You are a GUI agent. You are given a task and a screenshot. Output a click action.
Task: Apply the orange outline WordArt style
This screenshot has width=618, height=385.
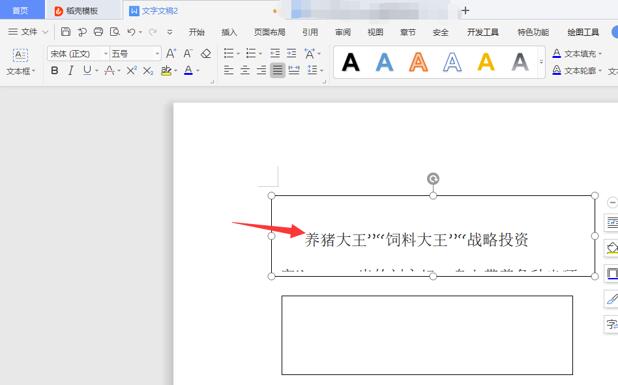coord(418,62)
